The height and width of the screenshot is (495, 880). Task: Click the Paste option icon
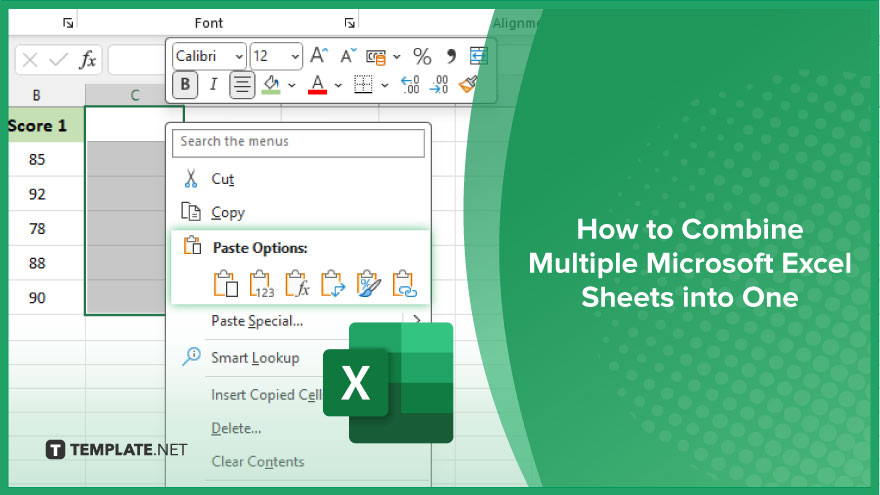[226, 283]
